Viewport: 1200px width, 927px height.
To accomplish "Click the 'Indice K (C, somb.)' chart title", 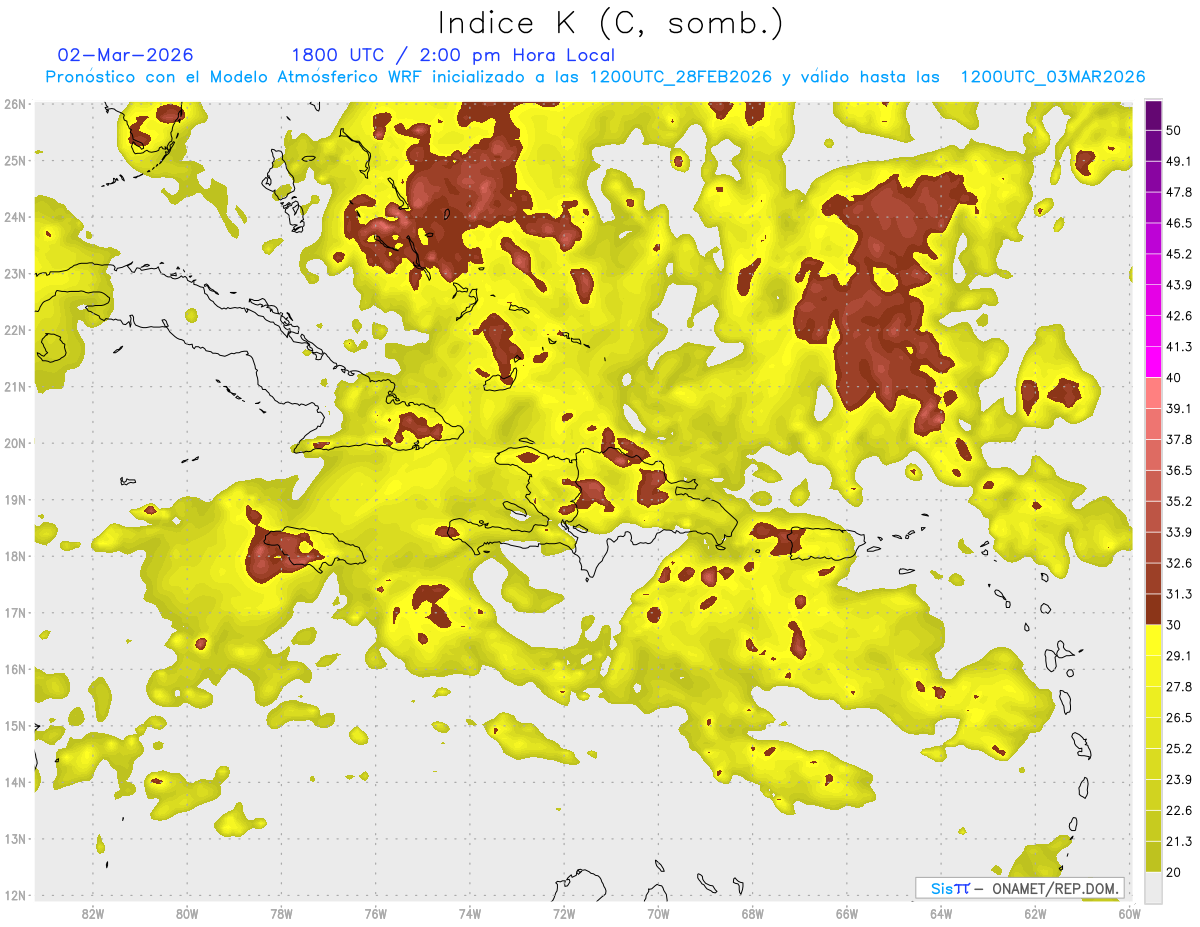I will tap(611, 23).
